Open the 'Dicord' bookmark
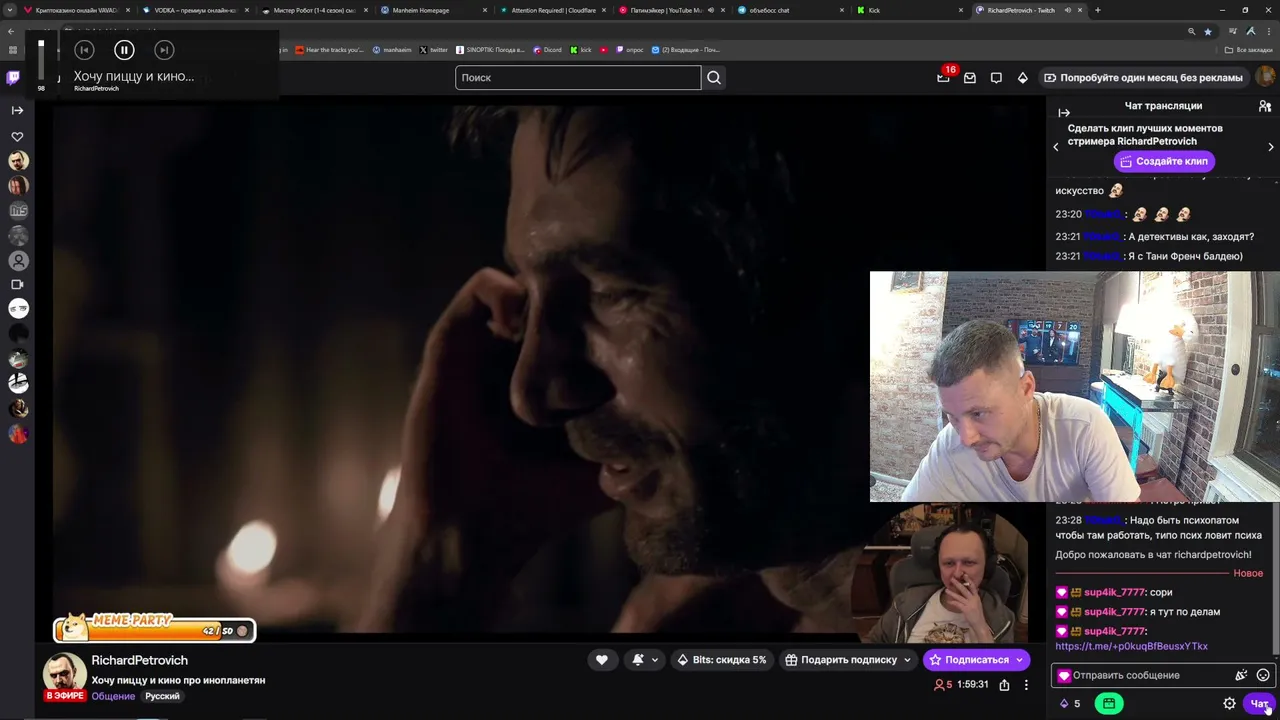Image resolution: width=1280 pixels, height=720 pixels. click(547, 49)
